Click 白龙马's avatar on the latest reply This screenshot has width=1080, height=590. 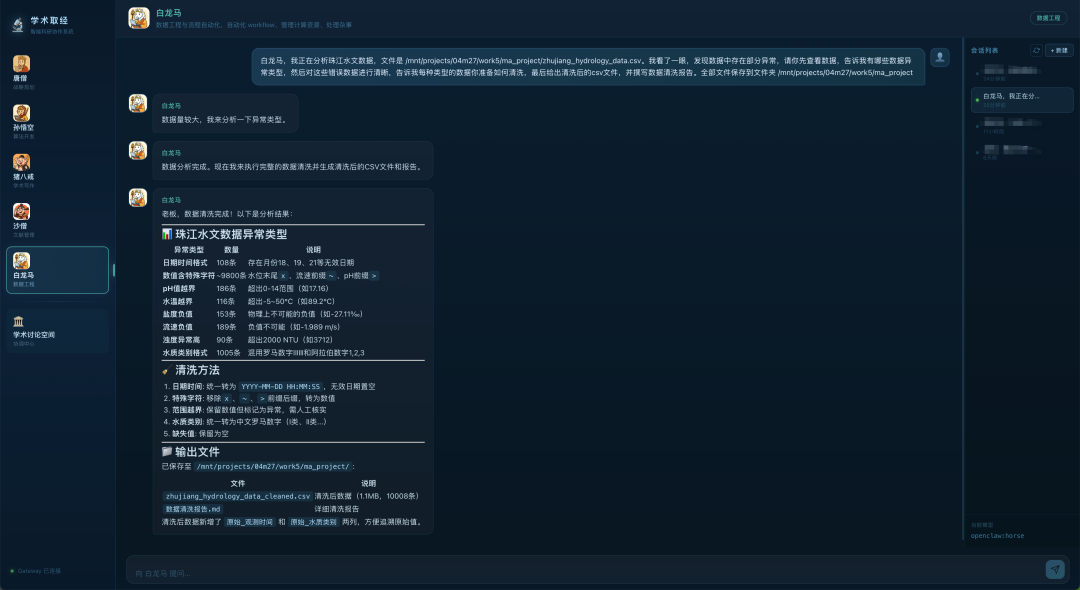pyautogui.click(x=138, y=198)
